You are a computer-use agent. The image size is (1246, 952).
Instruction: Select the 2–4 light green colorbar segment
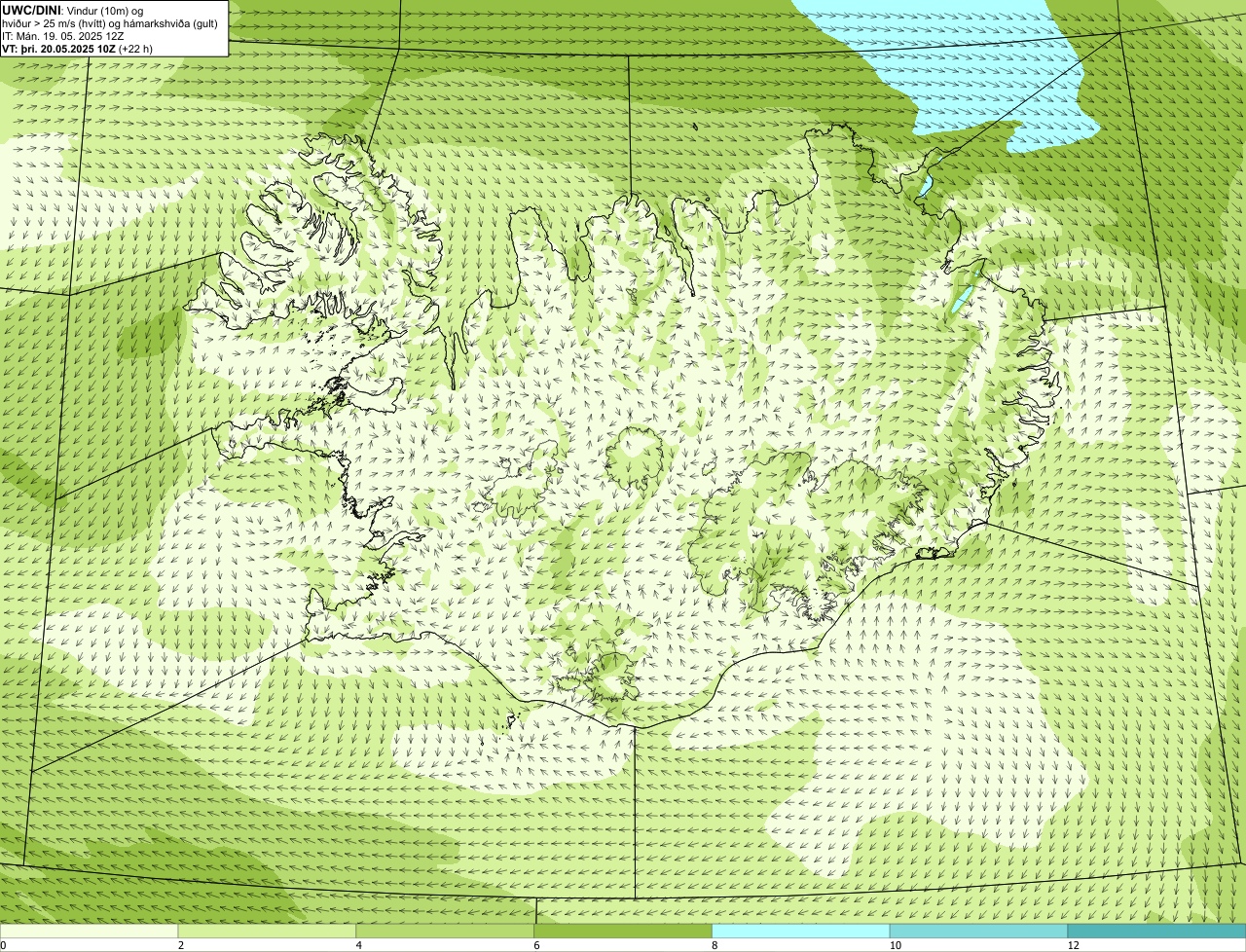coord(268,932)
